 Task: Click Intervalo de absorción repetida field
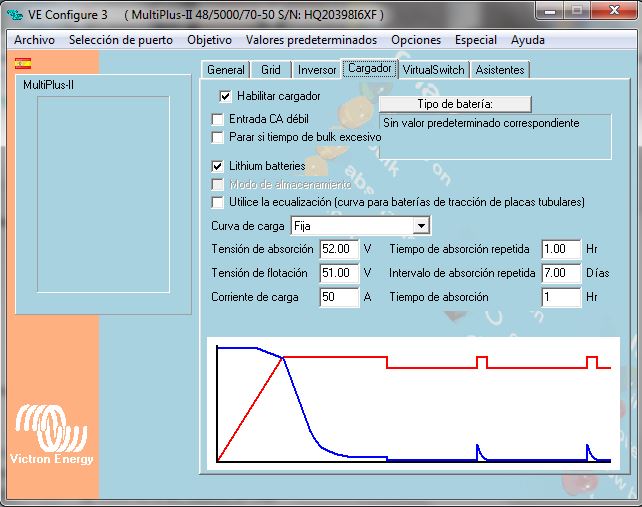click(561, 273)
